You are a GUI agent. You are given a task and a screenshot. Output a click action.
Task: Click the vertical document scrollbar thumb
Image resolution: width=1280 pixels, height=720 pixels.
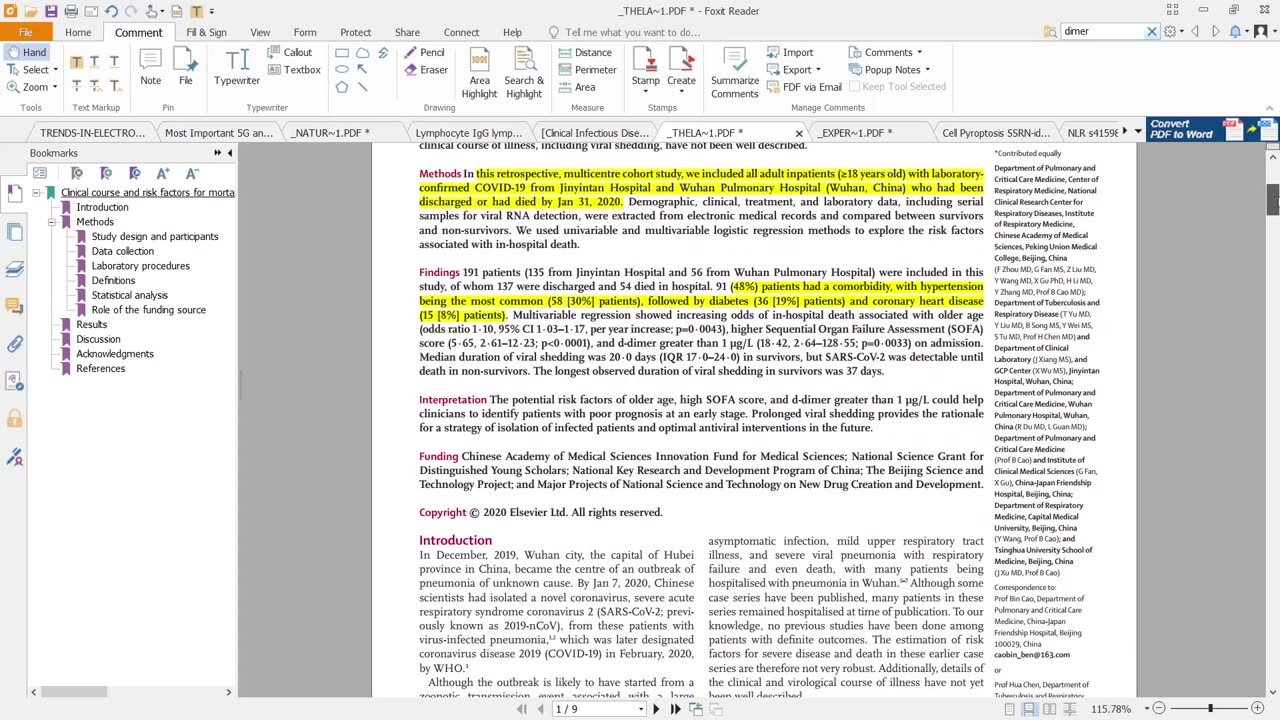tap(1273, 199)
